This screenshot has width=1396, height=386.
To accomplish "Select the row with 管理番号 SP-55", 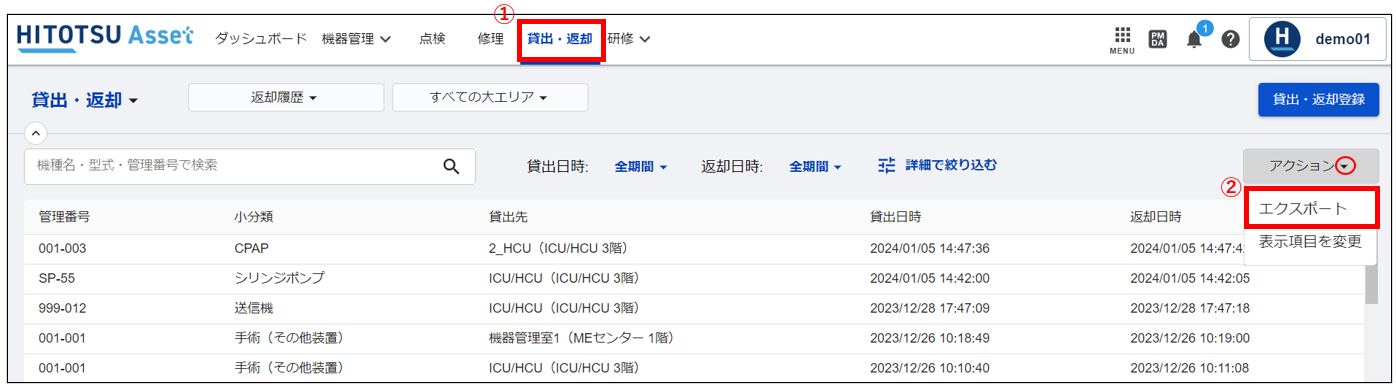I will tap(694, 279).
